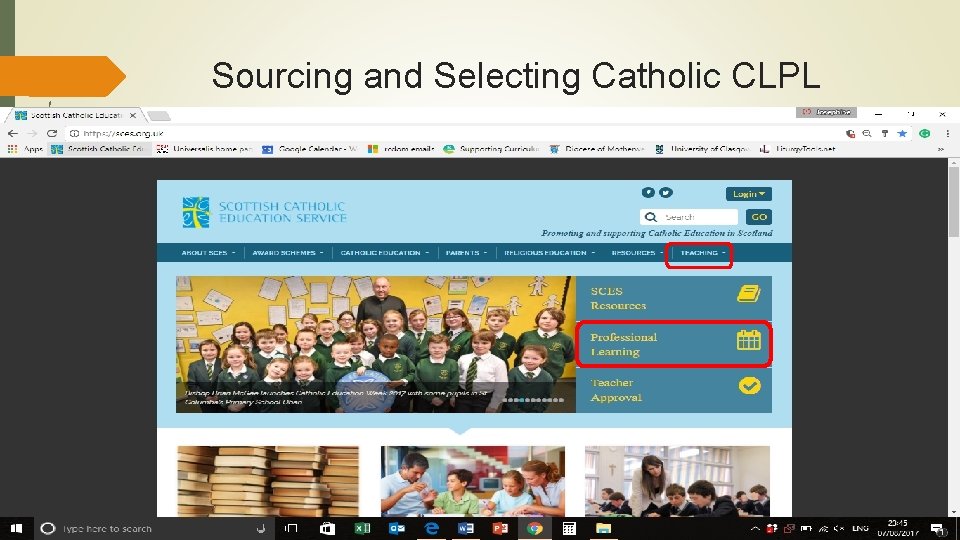
Task: Expand the PARENTS menu
Action: coord(467,252)
